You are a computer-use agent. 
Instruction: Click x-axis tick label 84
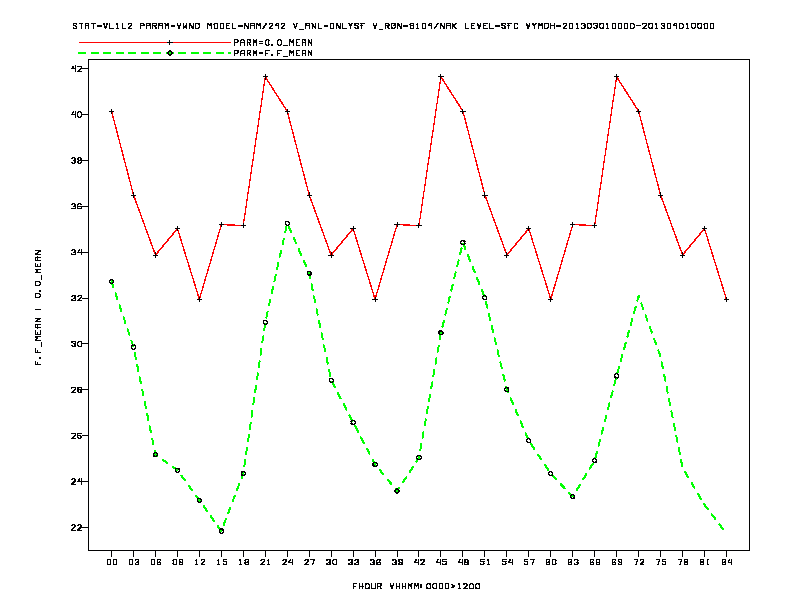(726, 562)
